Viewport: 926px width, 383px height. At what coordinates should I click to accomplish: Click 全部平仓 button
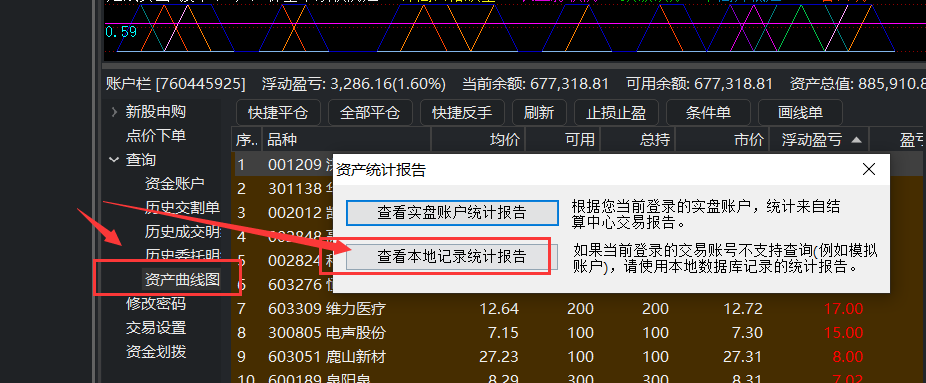coord(370,112)
